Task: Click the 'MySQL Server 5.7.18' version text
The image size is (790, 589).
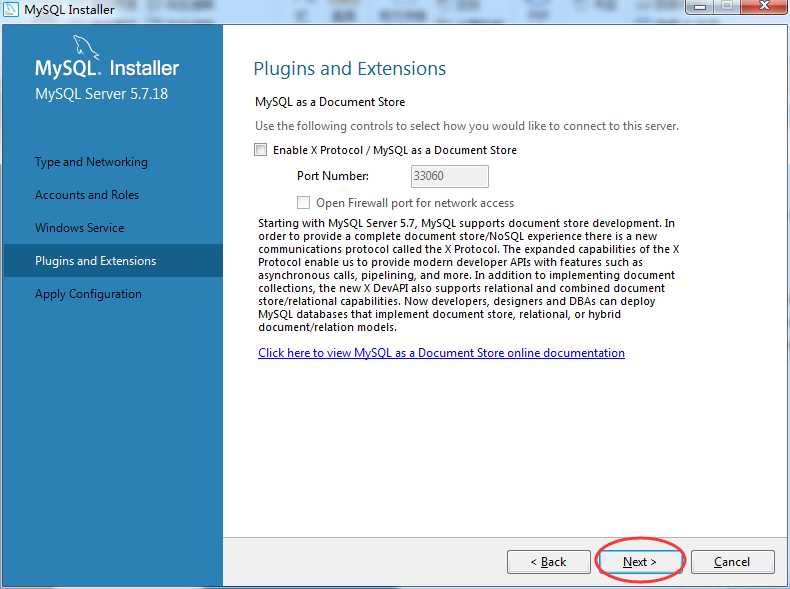Action: pos(101,94)
